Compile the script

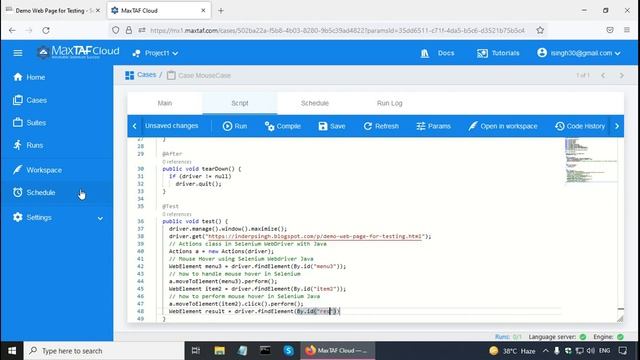282,126
